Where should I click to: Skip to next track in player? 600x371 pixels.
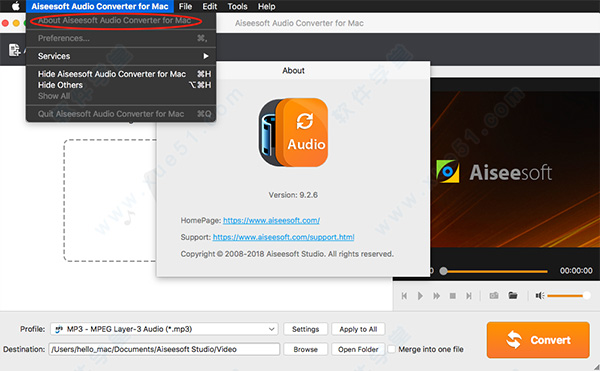(x=468, y=296)
